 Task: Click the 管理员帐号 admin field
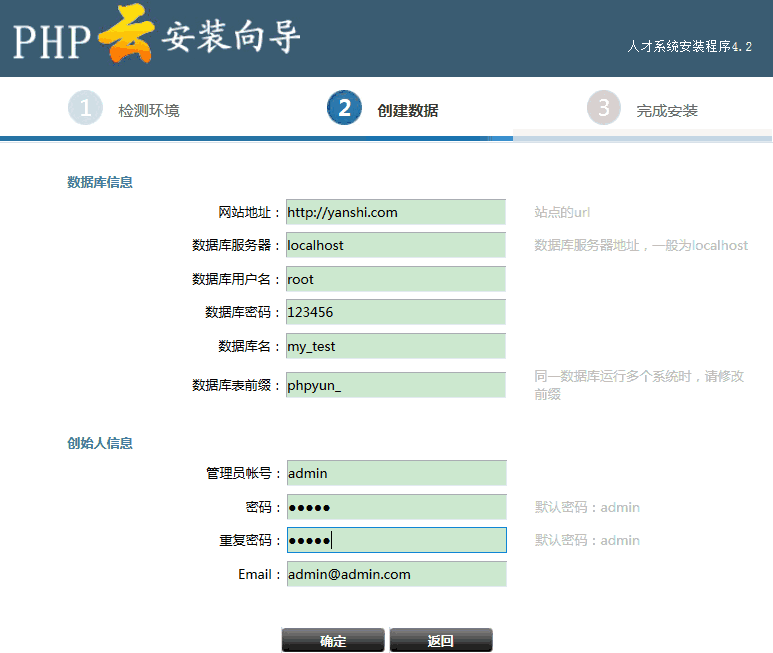tap(396, 473)
